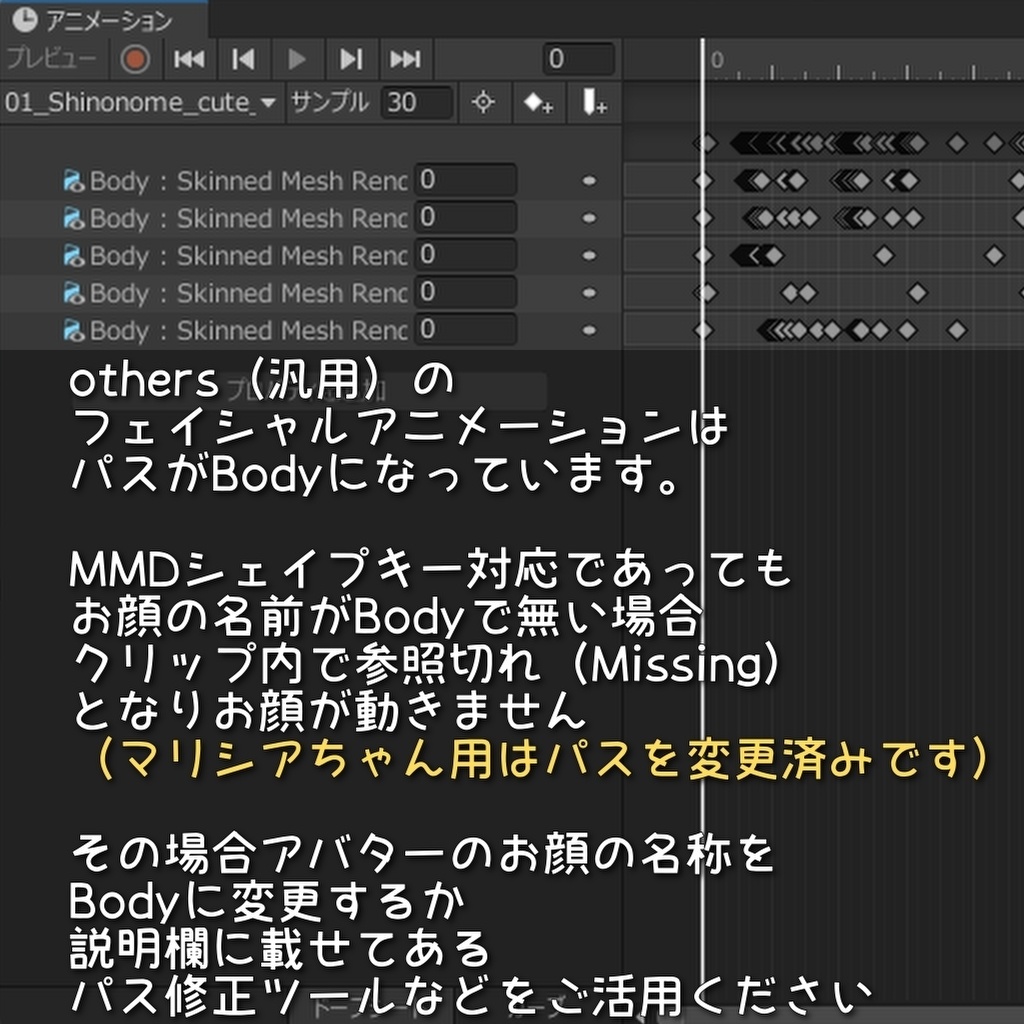Viewport: 1024px width, 1024px height.
Task: Click value field of third Body property
Action: coord(466,255)
